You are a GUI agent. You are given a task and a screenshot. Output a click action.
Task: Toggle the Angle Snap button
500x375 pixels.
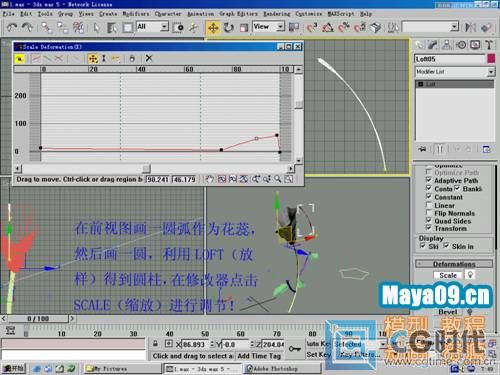(x=328, y=27)
